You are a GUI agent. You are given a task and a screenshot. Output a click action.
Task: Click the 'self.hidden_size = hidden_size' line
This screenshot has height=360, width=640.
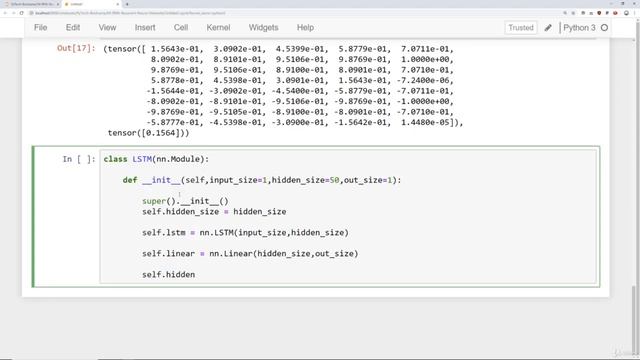pos(214,212)
